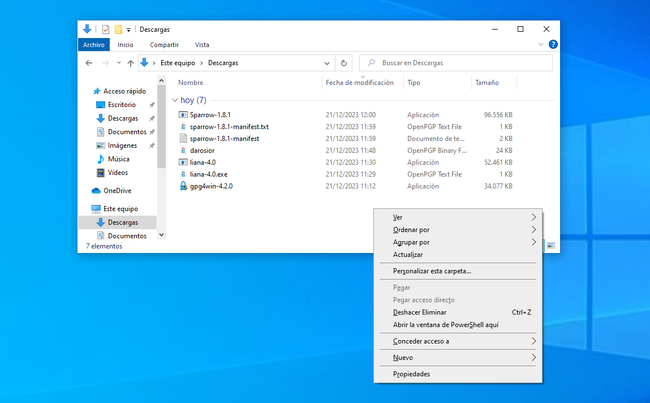Open the address bar history dropdown
The image size is (650, 403).
(x=327, y=63)
